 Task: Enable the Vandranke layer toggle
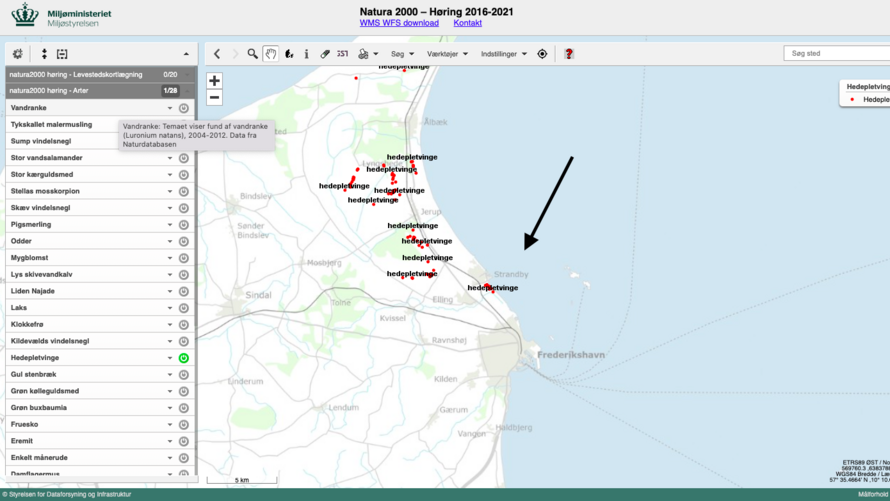184,108
